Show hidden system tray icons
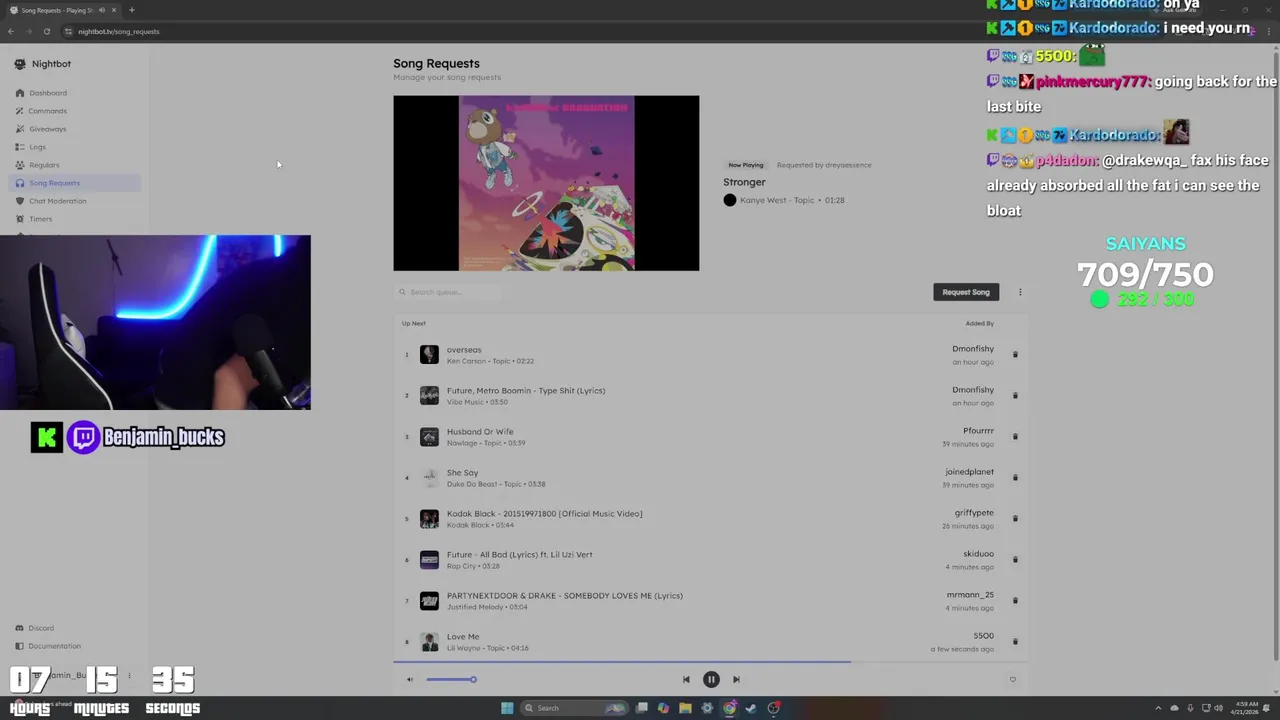1280x720 pixels. (x=1158, y=708)
